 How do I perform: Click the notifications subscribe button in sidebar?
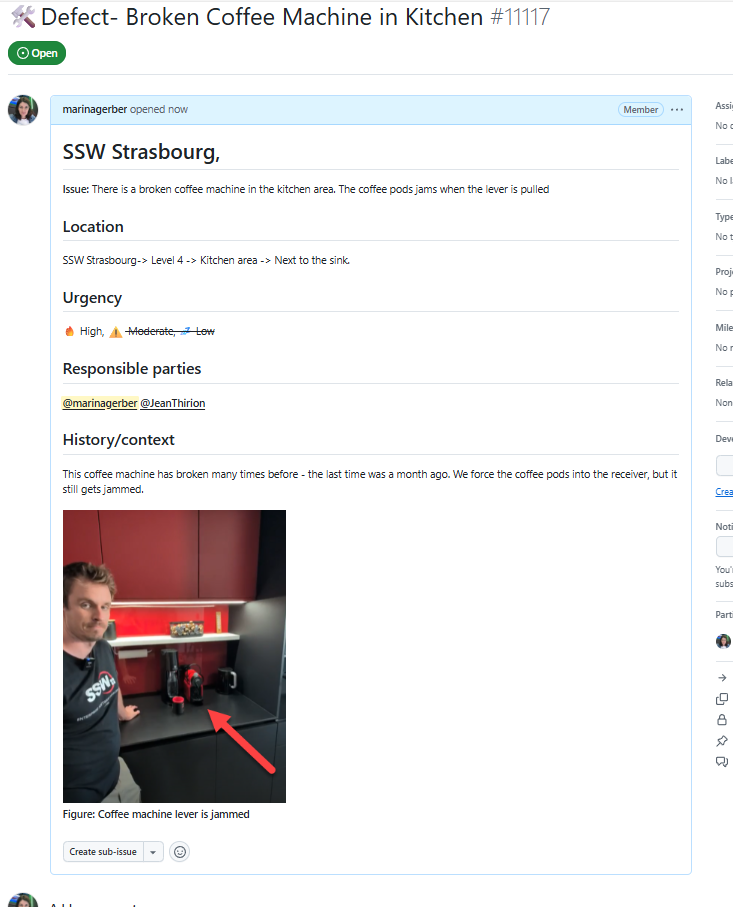tap(725, 546)
